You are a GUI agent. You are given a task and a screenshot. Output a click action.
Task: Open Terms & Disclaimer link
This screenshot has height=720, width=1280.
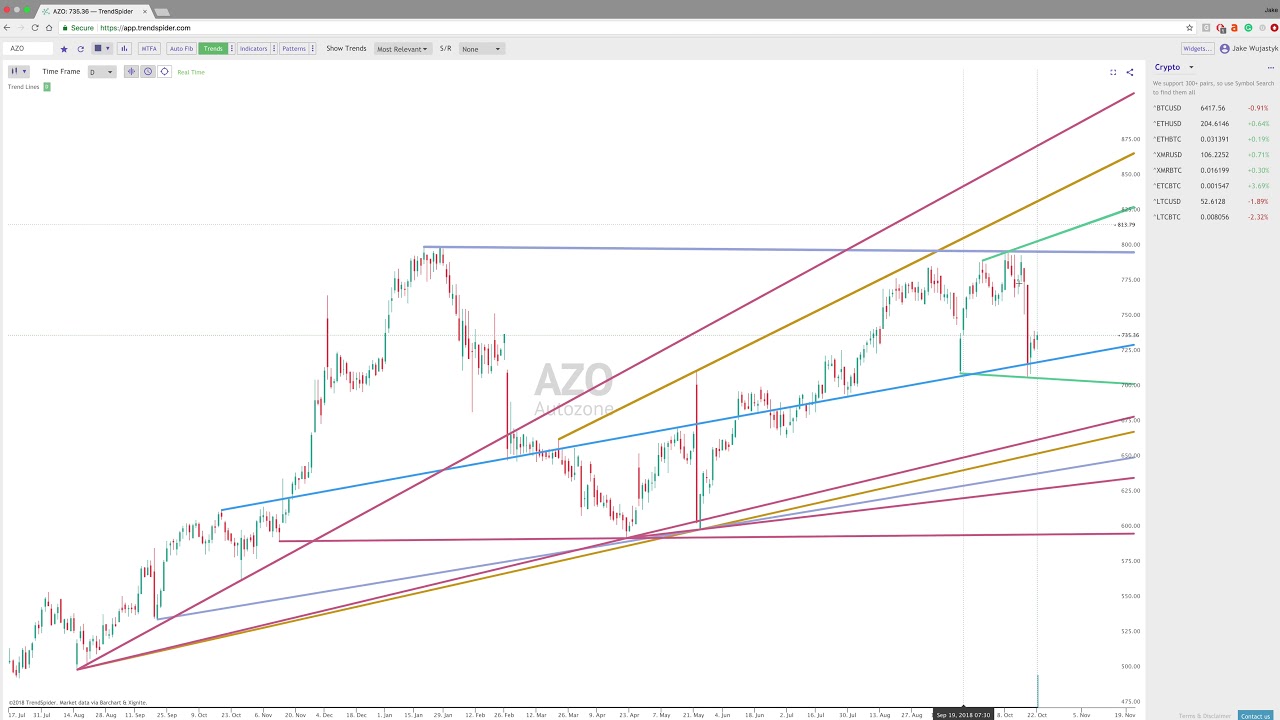point(1205,716)
